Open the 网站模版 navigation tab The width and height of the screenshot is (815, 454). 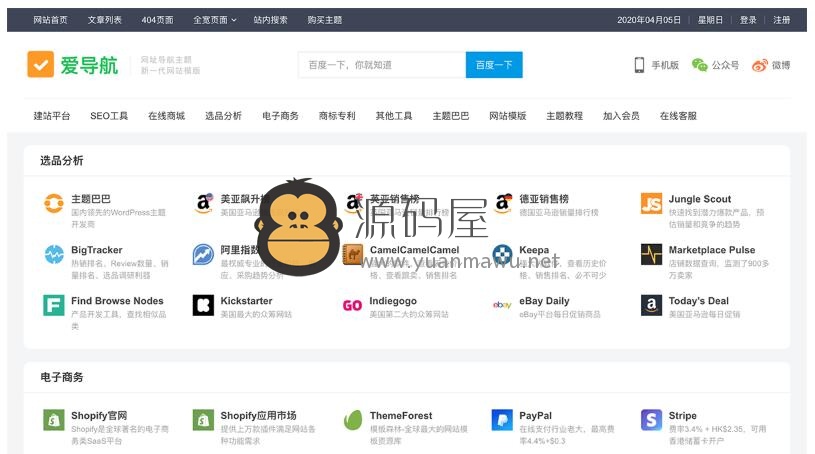508,115
